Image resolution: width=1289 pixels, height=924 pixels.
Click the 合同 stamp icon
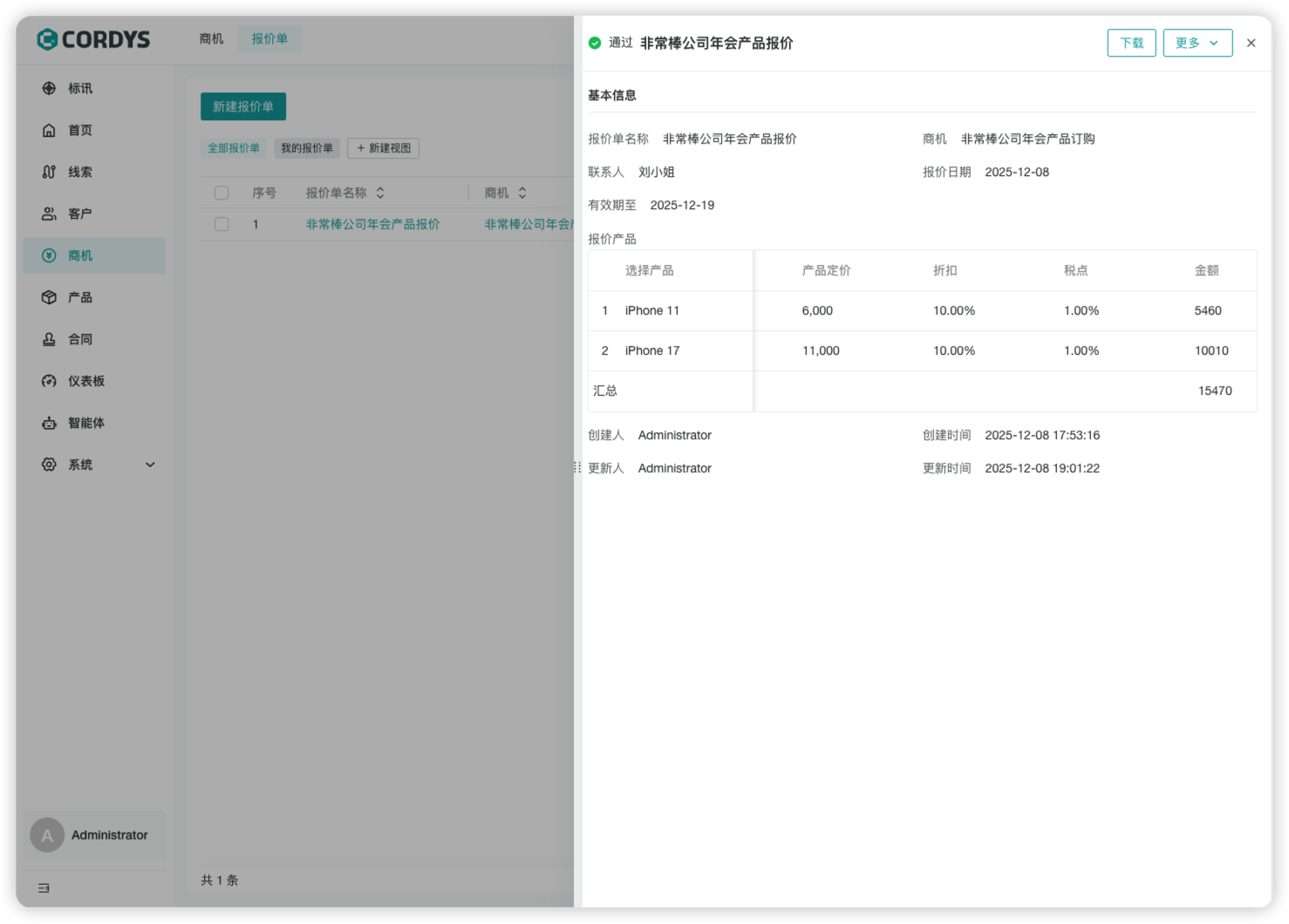click(50, 339)
